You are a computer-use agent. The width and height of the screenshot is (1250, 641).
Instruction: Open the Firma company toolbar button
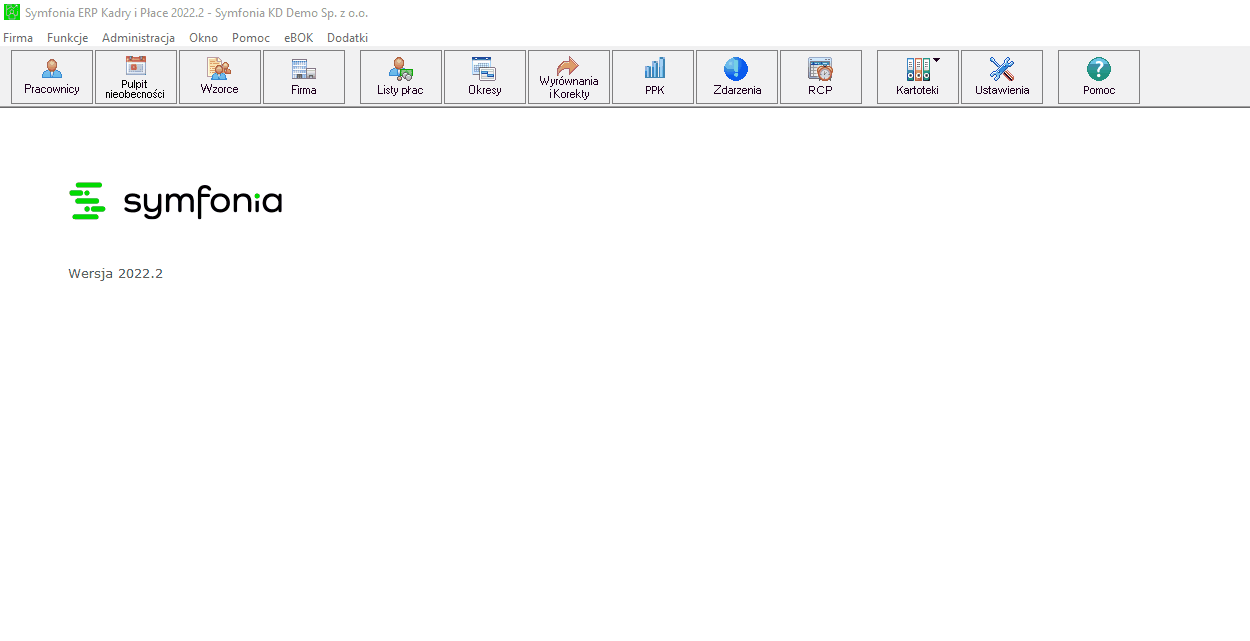(x=304, y=77)
